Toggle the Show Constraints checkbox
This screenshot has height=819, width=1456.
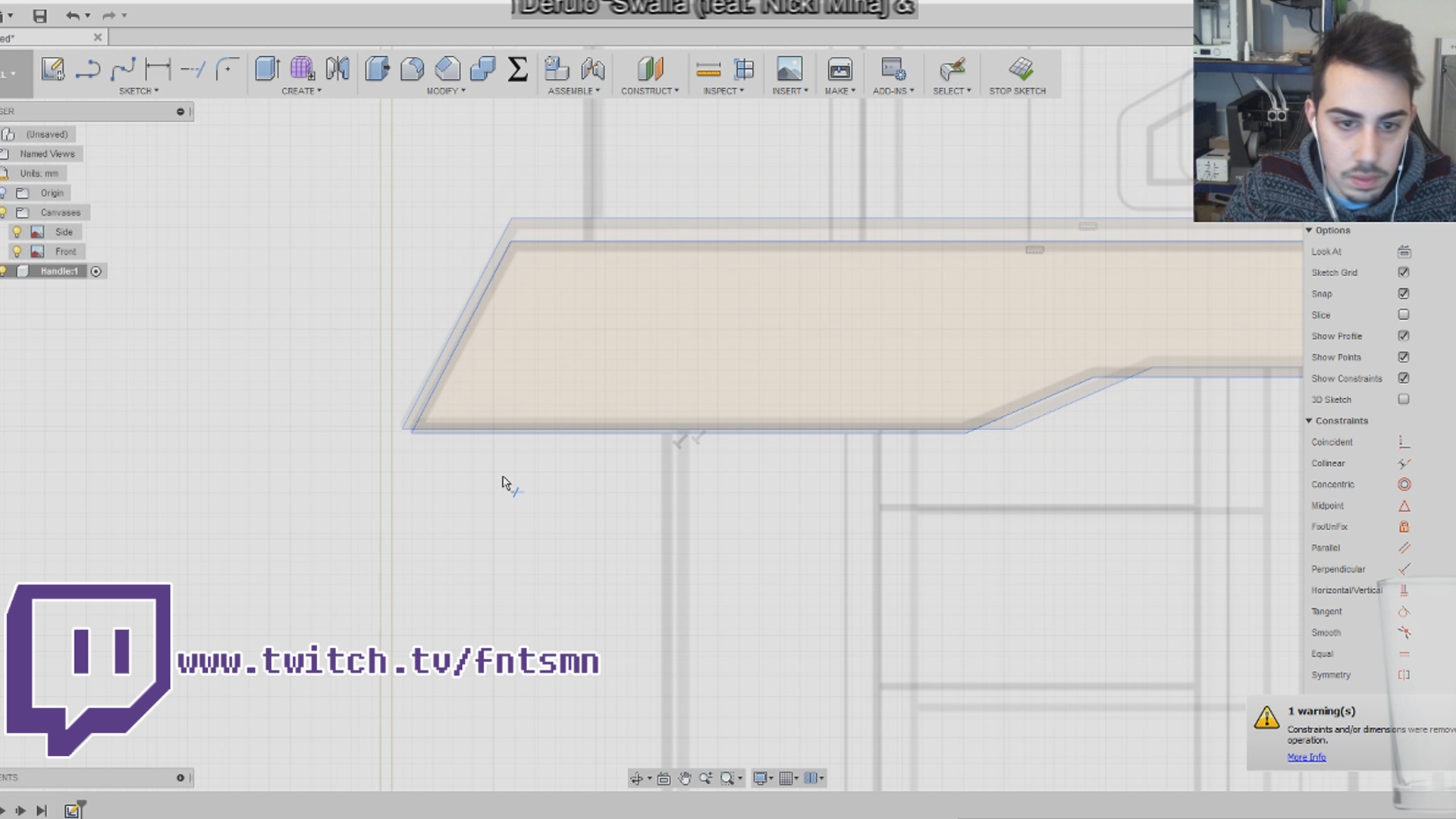pos(1404,378)
